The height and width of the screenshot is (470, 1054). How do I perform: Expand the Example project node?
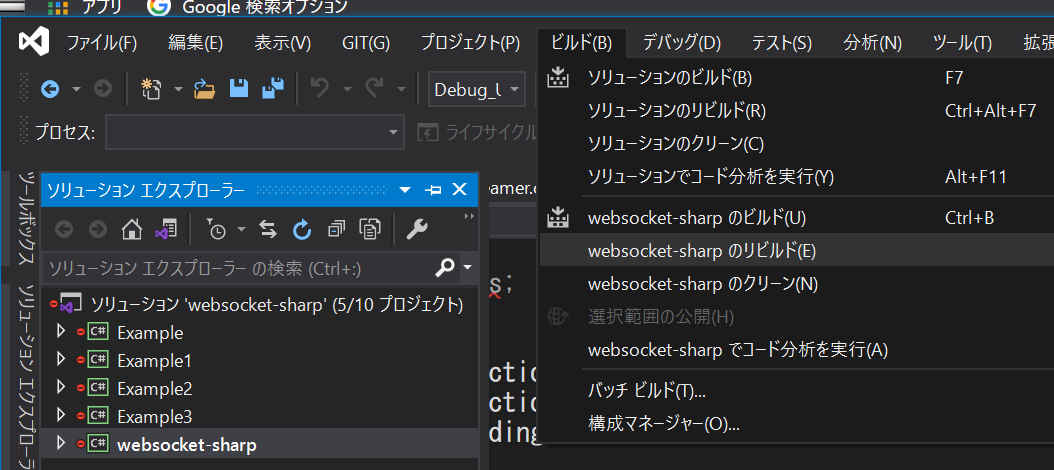pyautogui.click(x=61, y=332)
